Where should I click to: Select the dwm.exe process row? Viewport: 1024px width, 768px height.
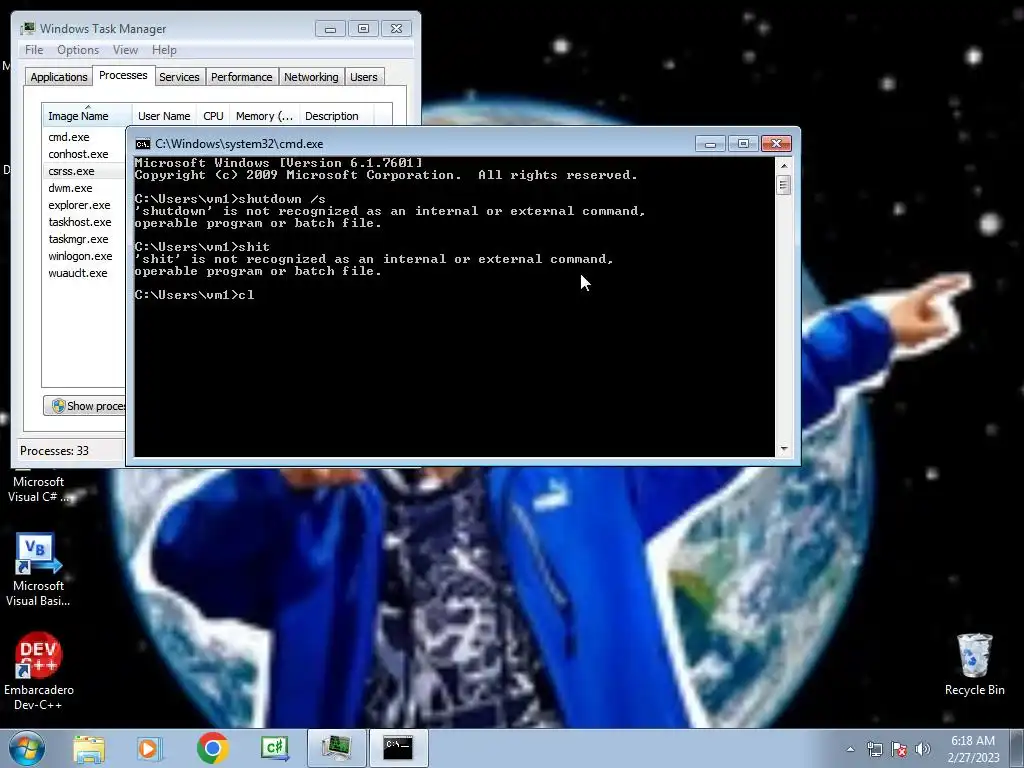pyautogui.click(x=84, y=188)
